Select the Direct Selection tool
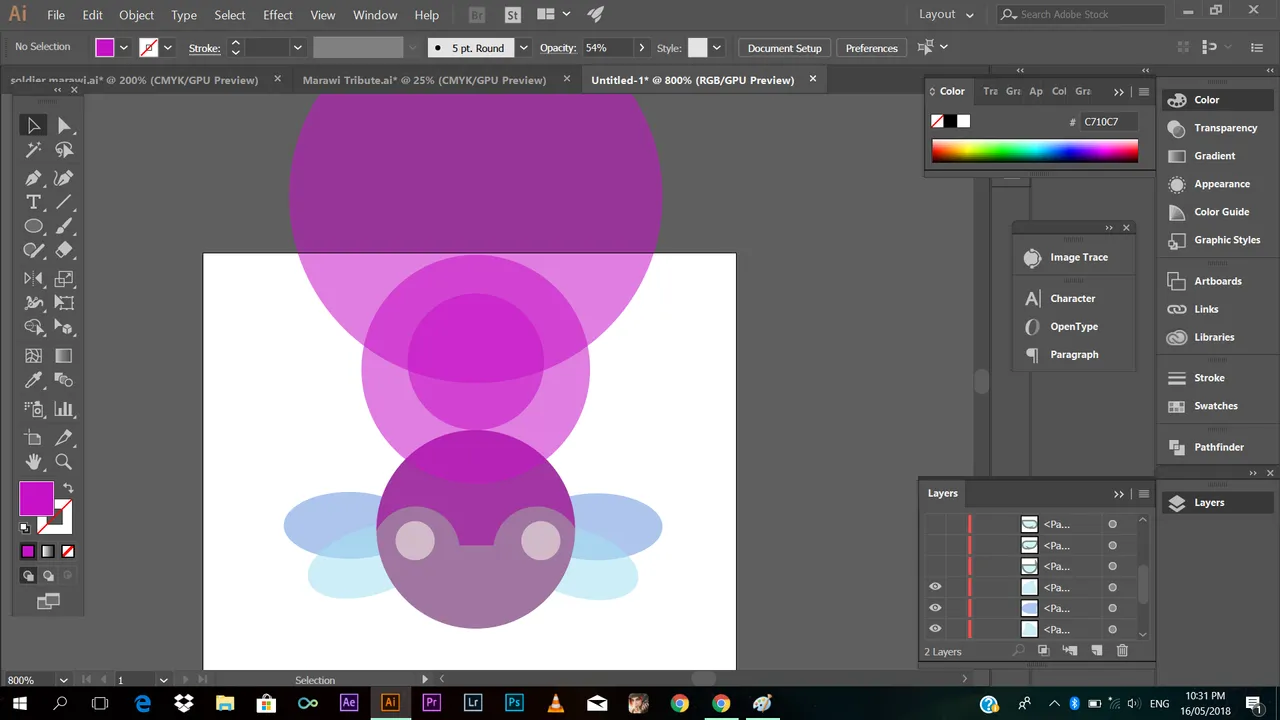The height and width of the screenshot is (720, 1280). click(x=64, y=125)
